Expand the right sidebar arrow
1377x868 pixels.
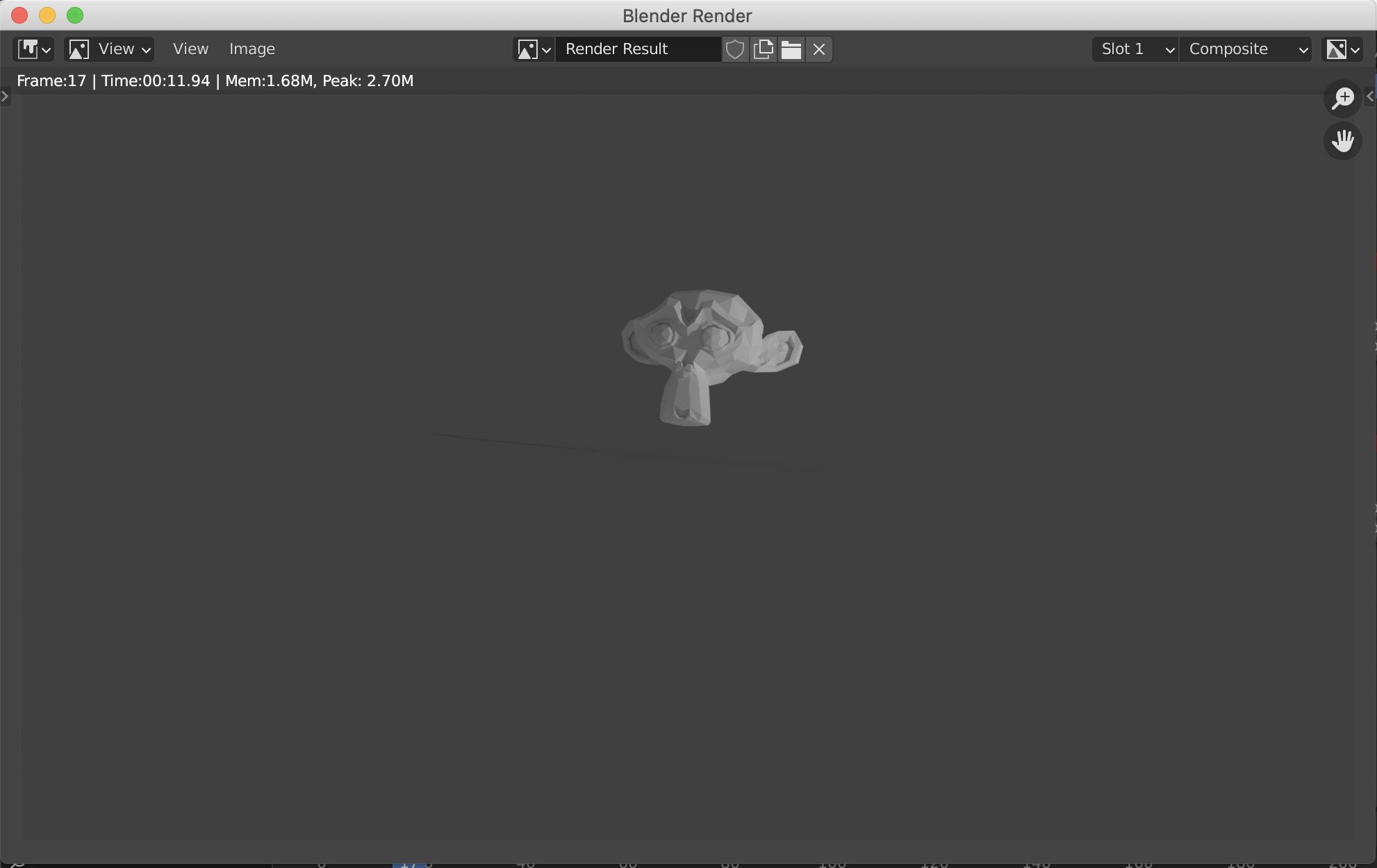1370,97
